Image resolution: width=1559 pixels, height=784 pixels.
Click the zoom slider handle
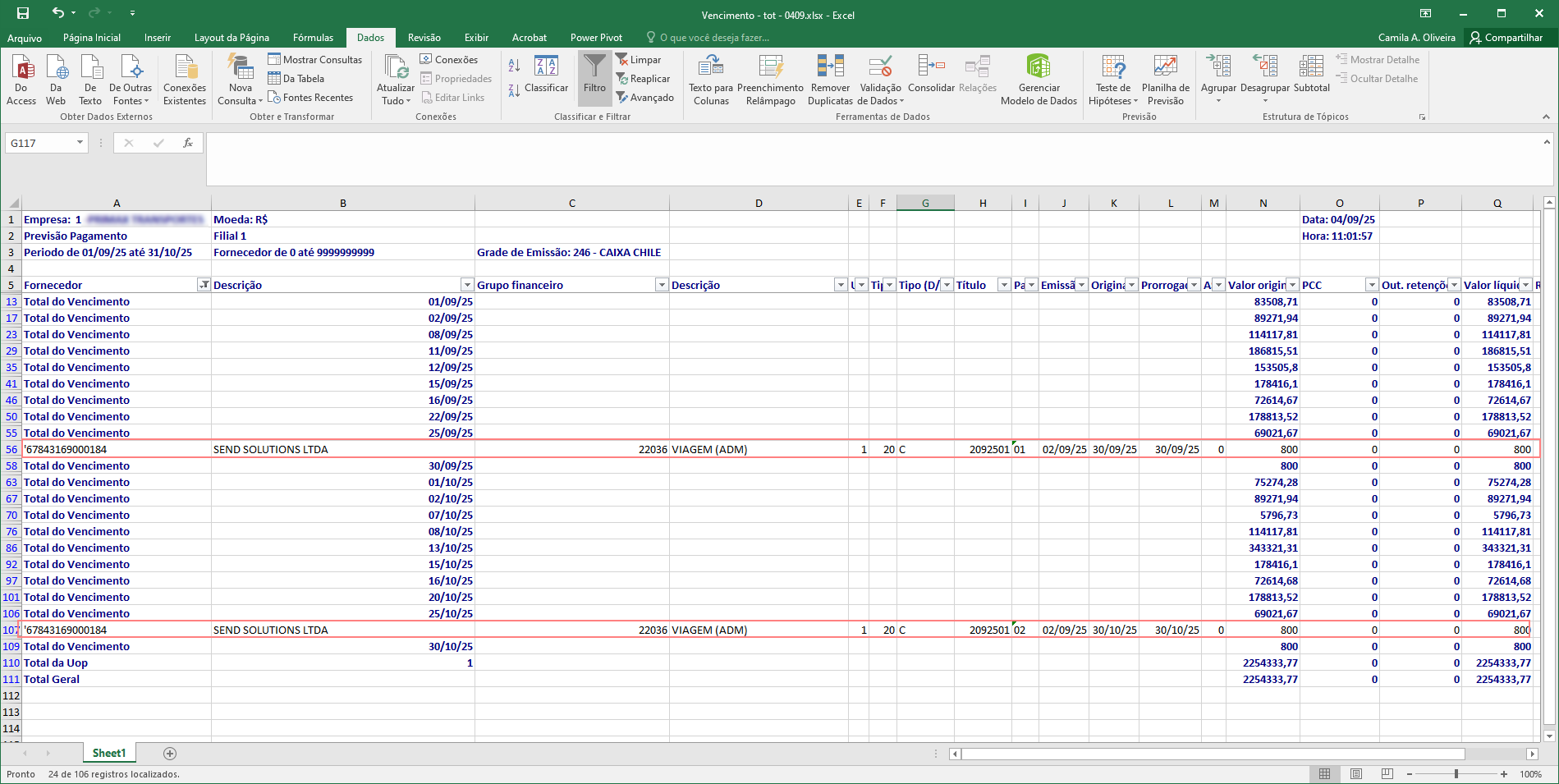1456,774
